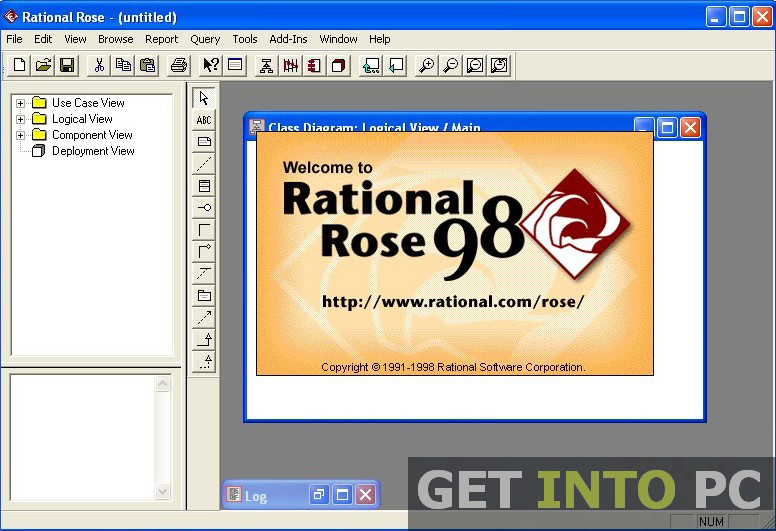Screen dimensions: 776x531
Task: Select the ABC Text Box tool
Action: 204,120
